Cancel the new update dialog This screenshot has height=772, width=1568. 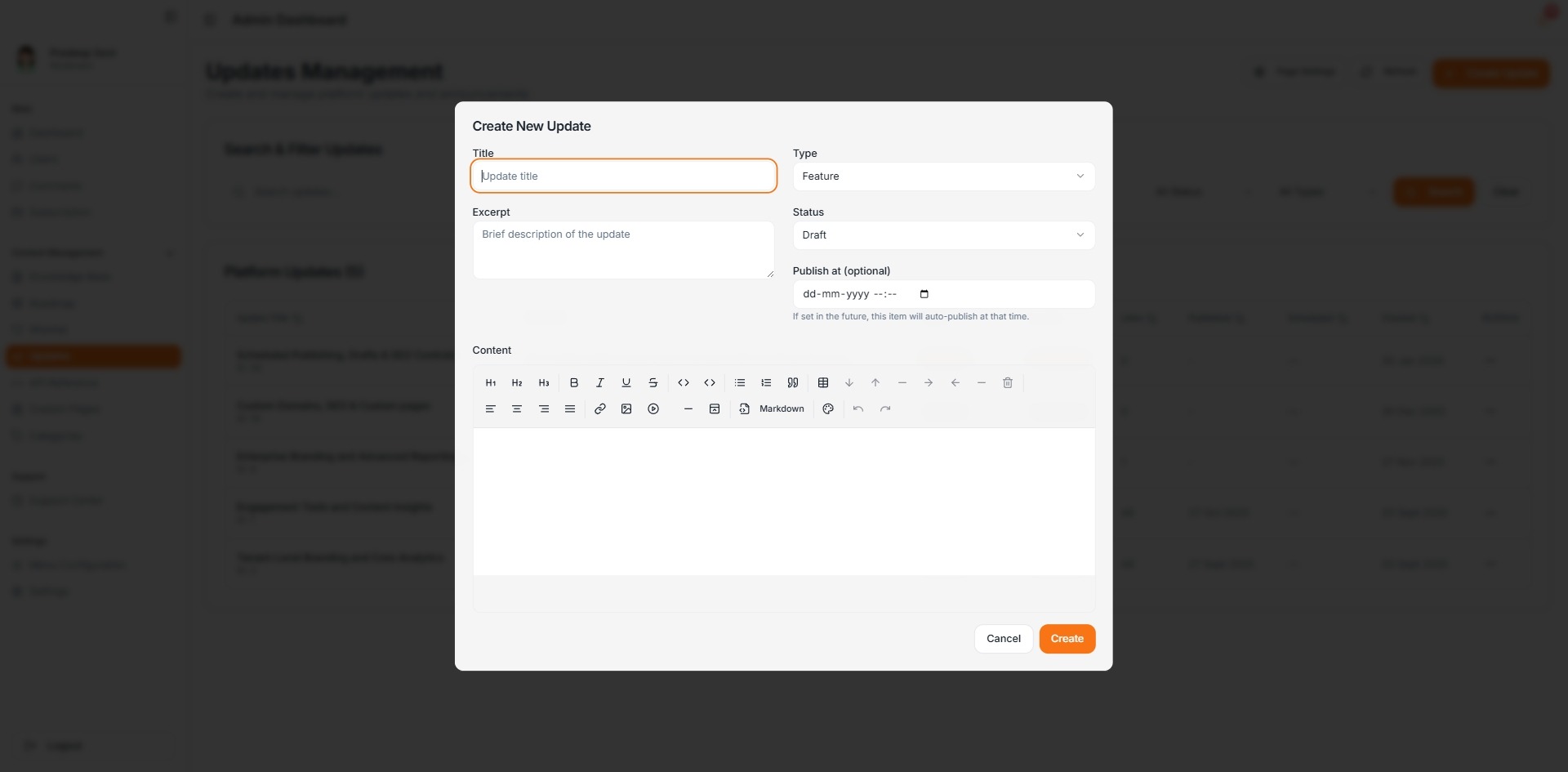tap(1003, 639)
